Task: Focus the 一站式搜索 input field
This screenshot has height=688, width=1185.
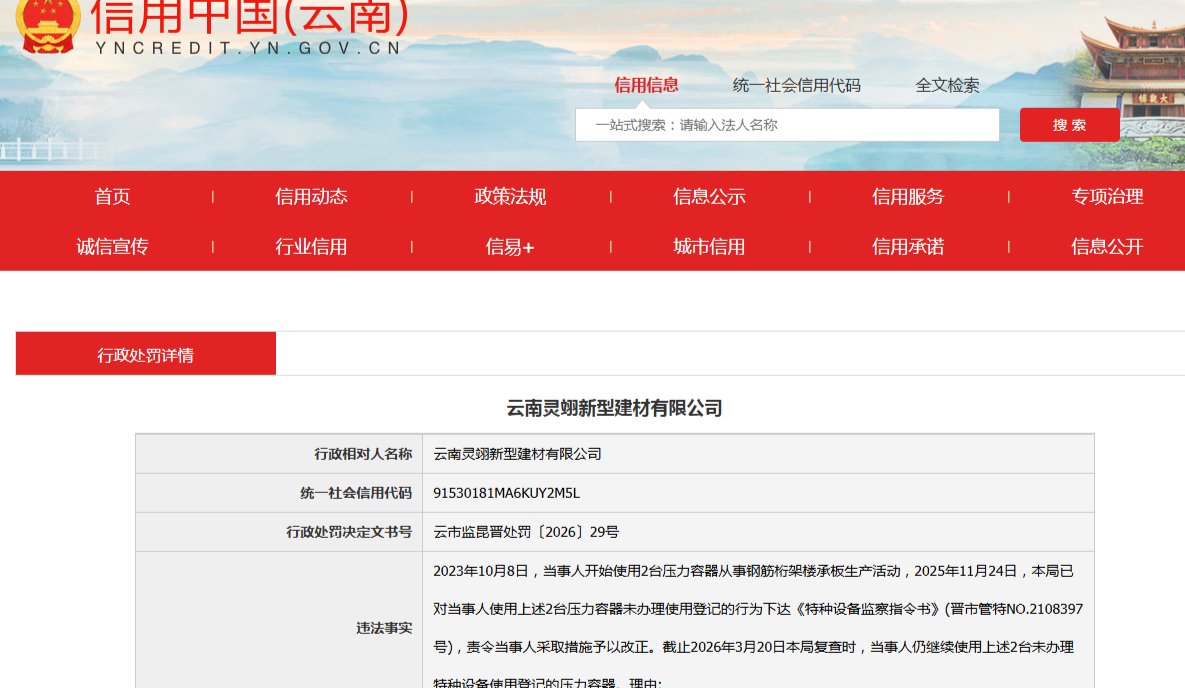Action: coord(787,125)
